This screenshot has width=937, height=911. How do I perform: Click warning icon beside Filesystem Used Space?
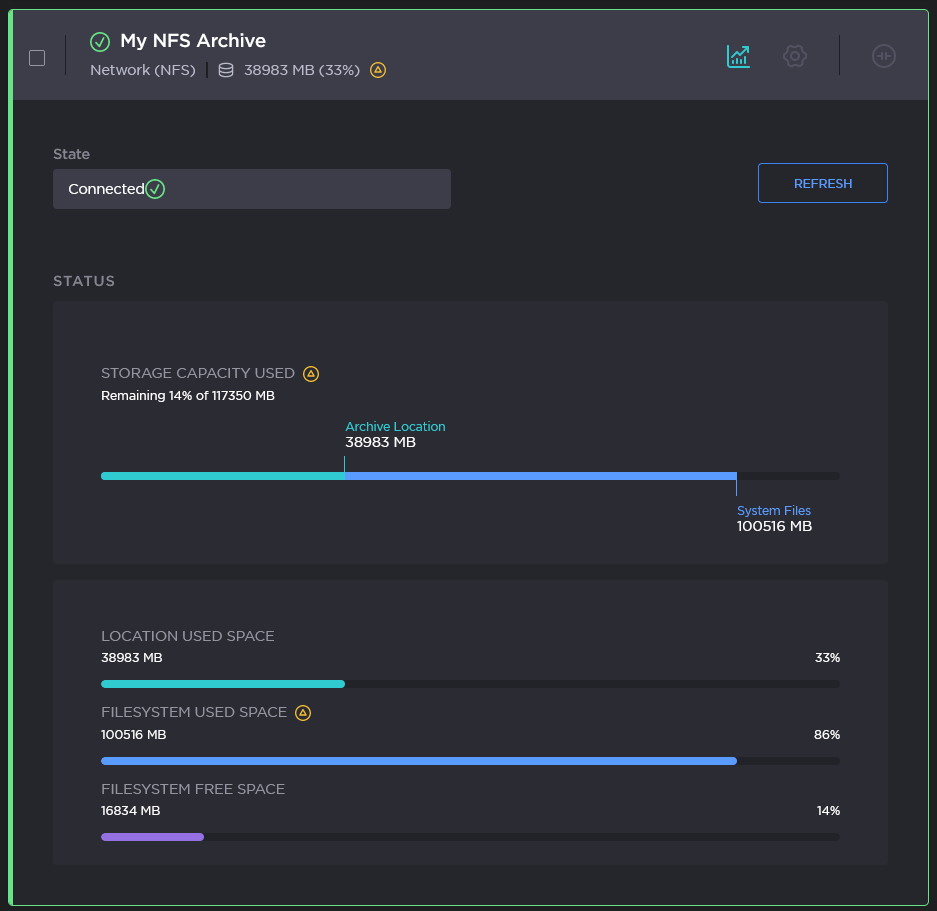tap(303, 713)
